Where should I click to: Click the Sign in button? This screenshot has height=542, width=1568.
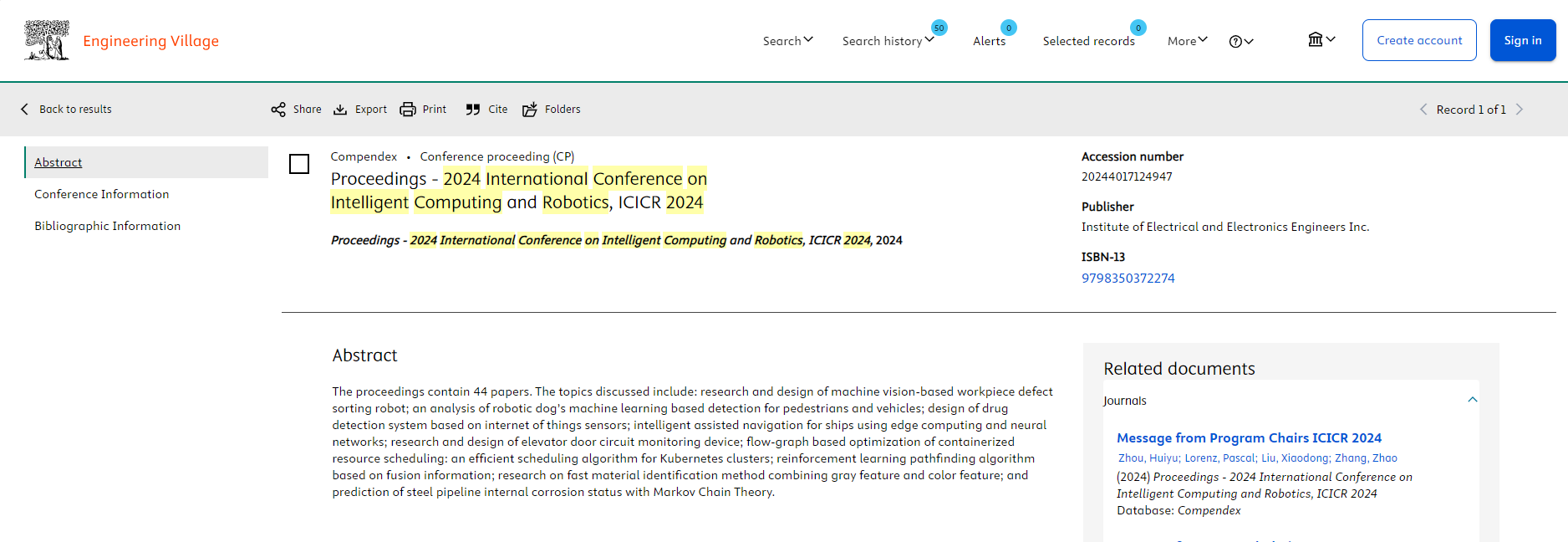coord(1523,40)
